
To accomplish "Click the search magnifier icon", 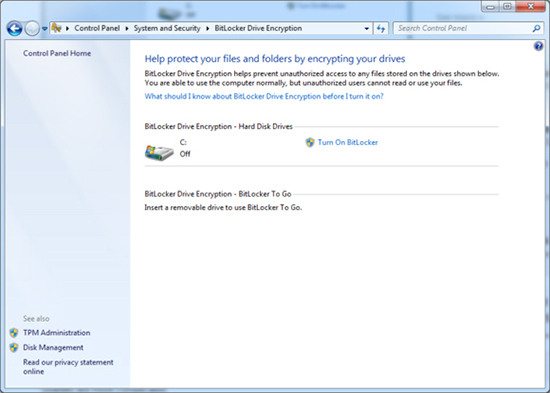I will (x=536, y=28).
